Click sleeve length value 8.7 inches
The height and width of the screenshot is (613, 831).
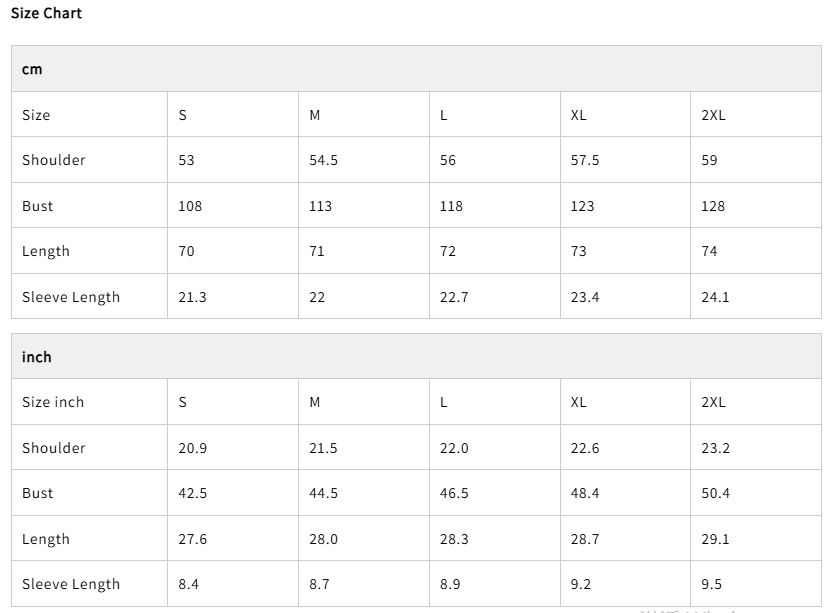[x=319, y=584]
